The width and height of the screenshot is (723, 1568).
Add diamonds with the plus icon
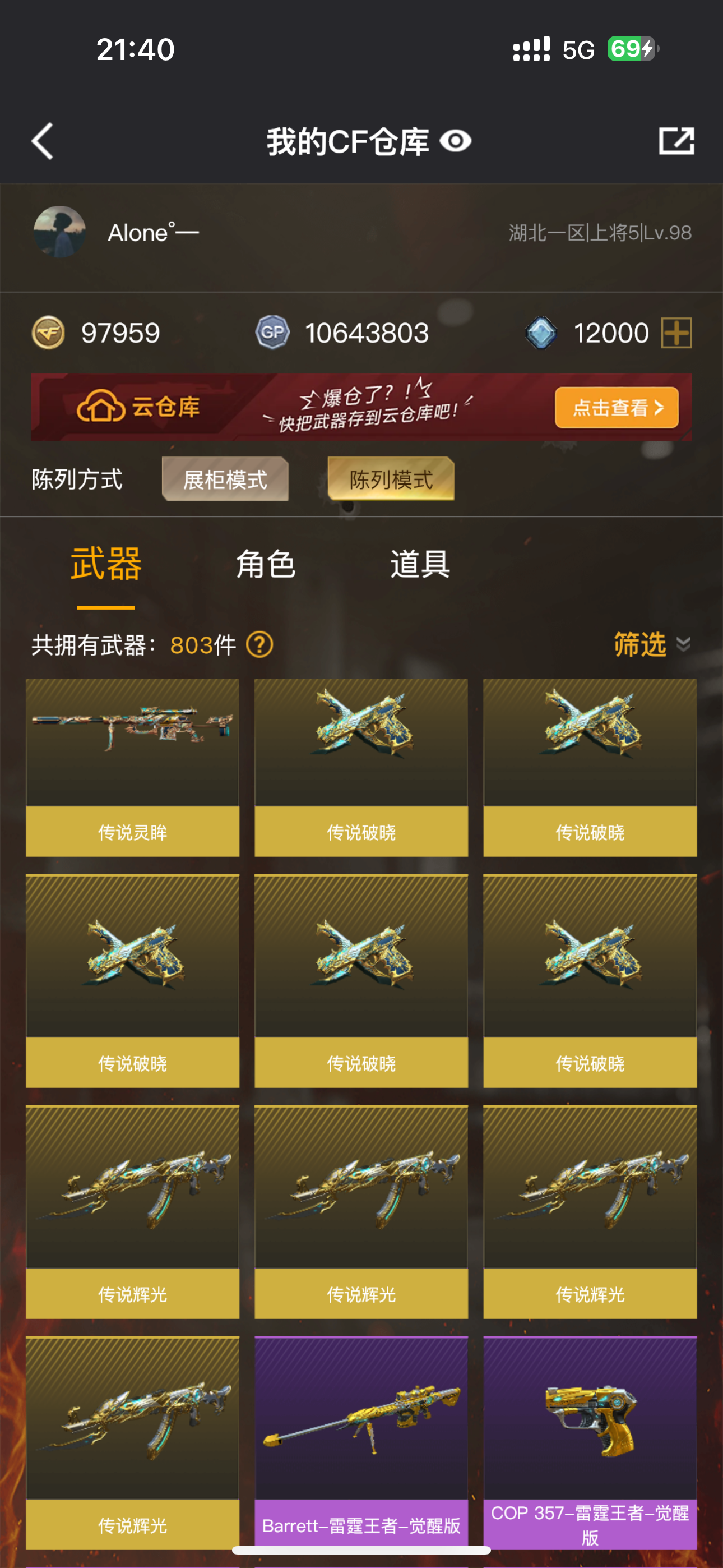[676, 333]
